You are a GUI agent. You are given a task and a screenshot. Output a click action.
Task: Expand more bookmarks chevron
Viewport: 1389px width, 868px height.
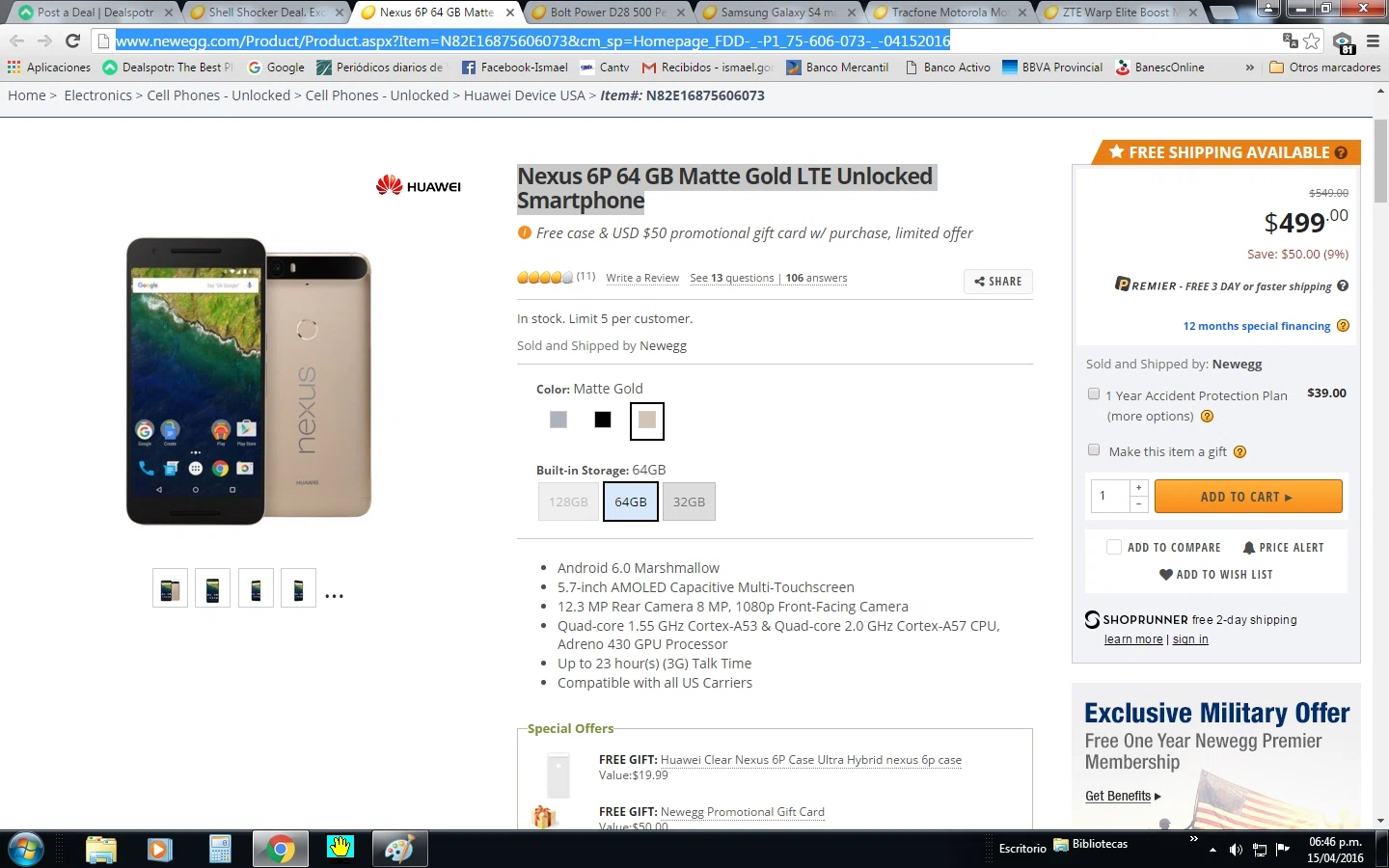tap(1250, 68)
